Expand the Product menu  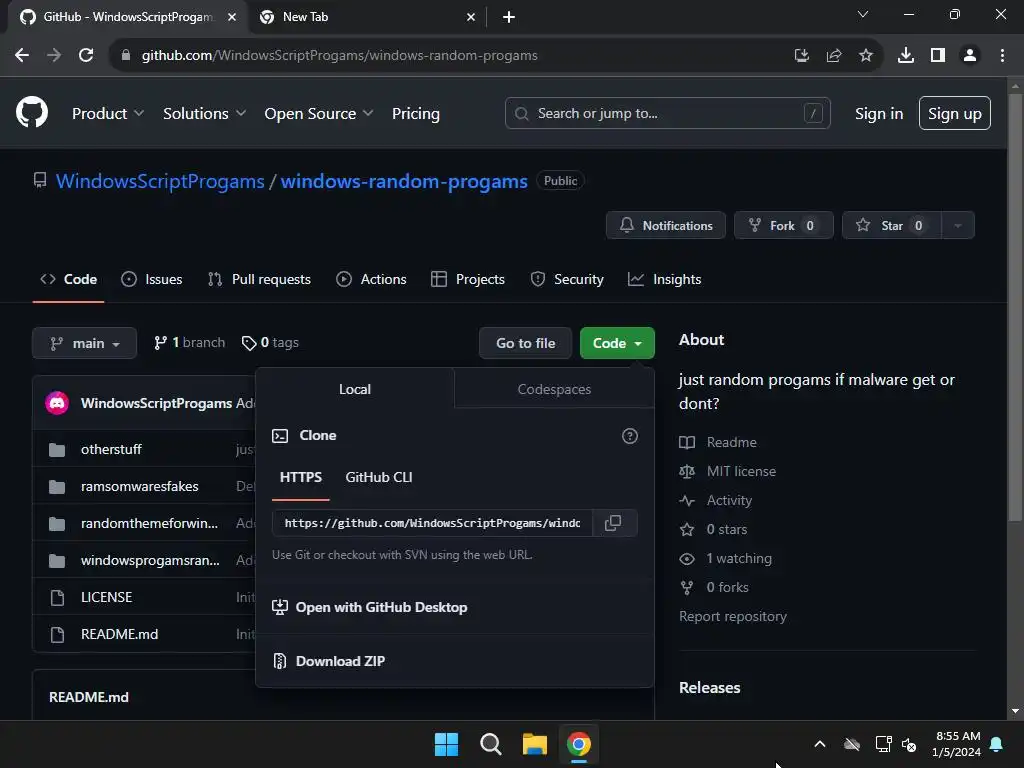108,114
